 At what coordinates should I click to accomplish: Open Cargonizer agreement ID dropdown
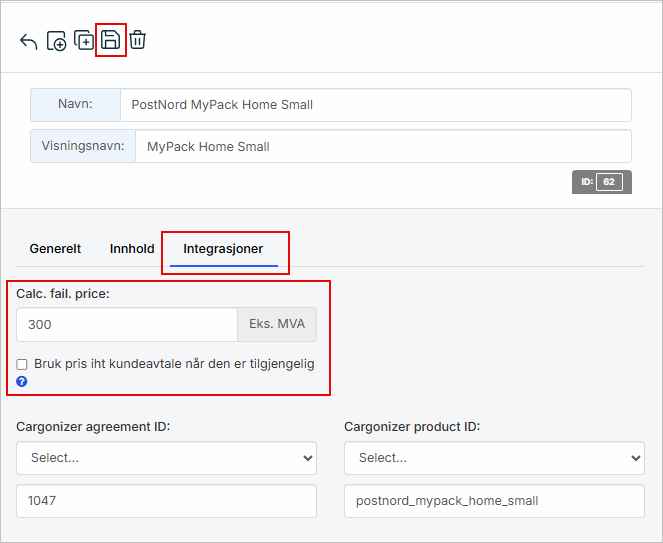click(x=166, y=458)
